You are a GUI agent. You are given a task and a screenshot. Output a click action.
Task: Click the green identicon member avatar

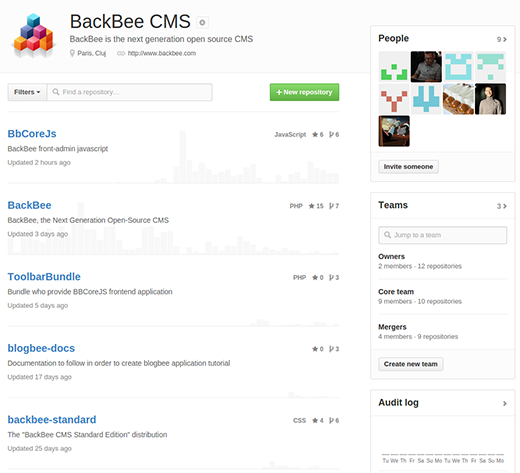pyautogui.click(x=394, y=66)
